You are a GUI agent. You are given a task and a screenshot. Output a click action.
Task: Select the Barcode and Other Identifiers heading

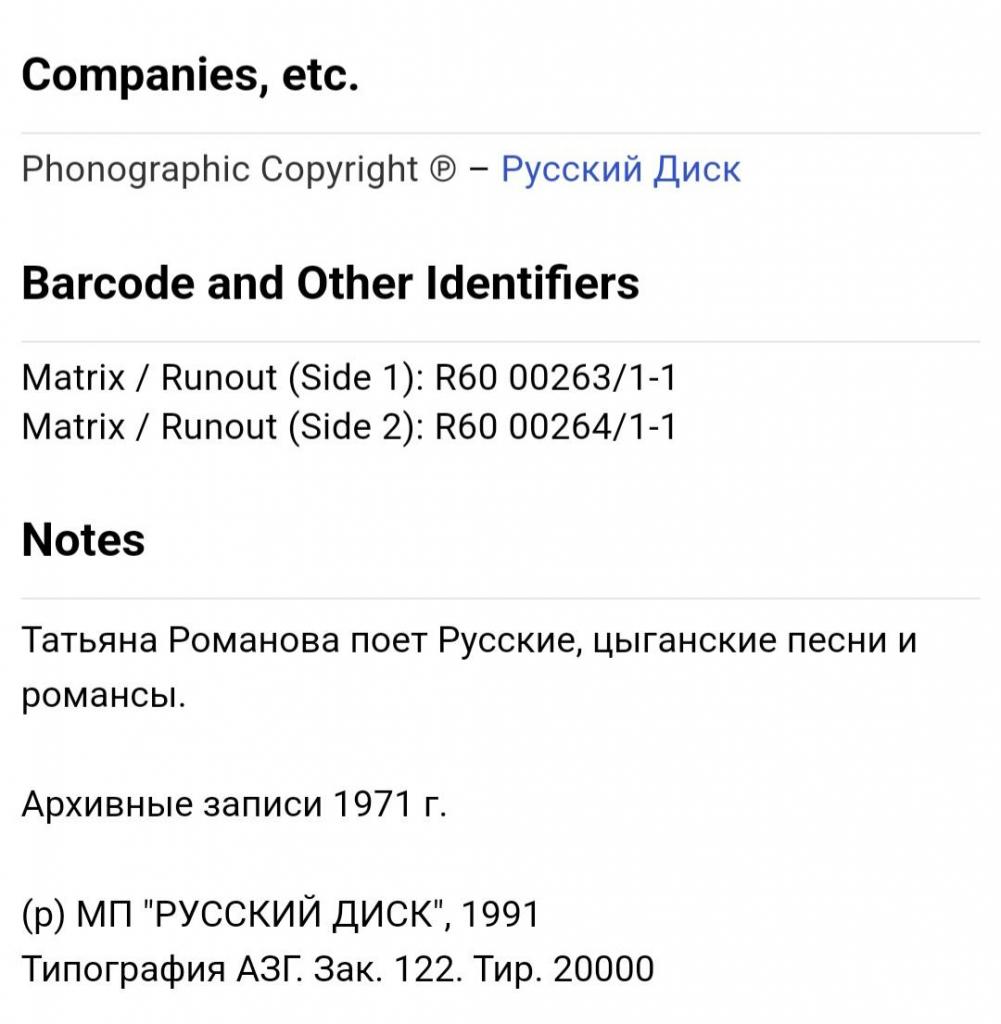click(x=330, y=283)
